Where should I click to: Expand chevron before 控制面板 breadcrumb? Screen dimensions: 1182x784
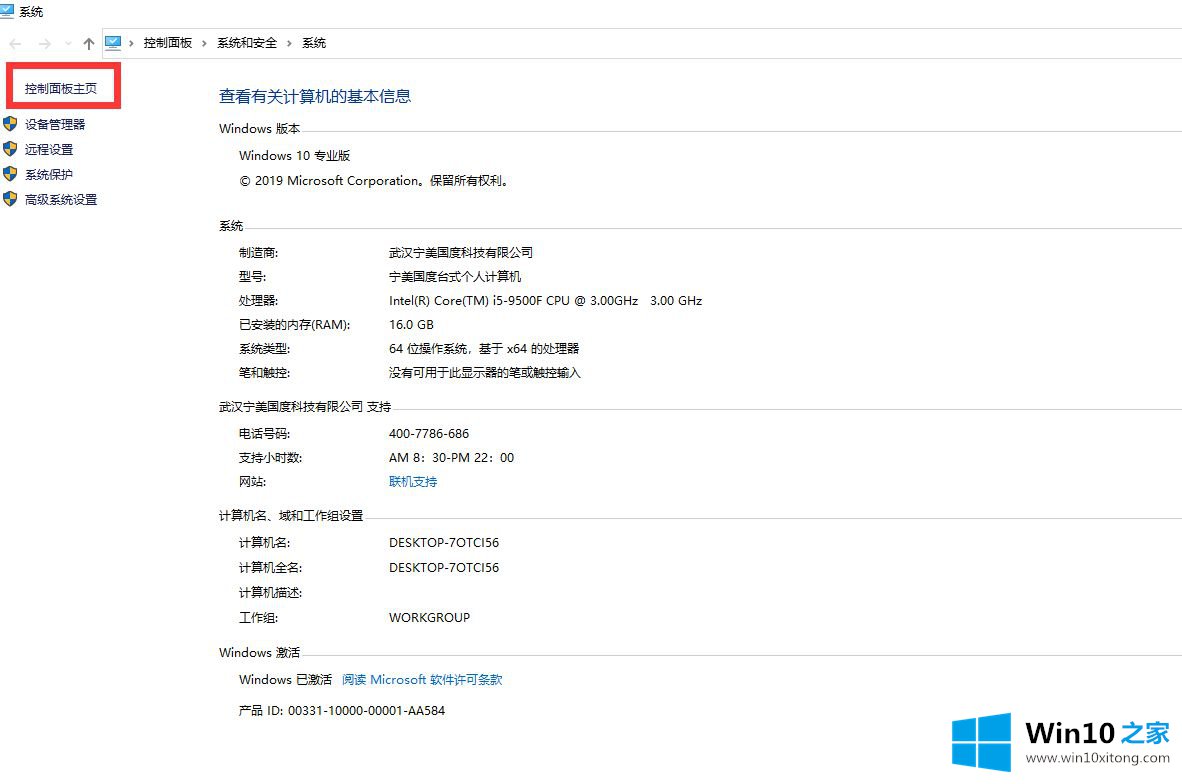click(131, 44)
